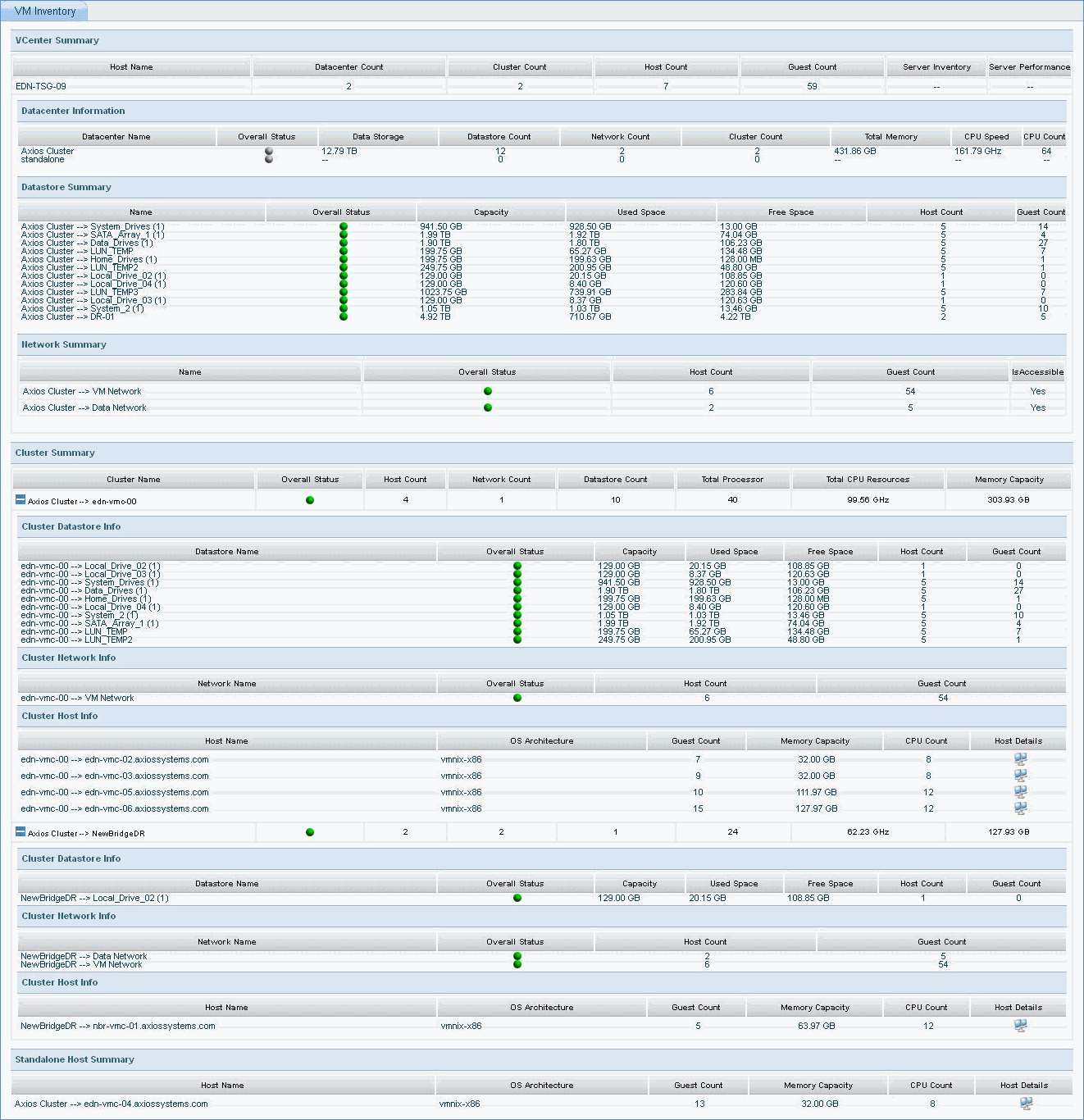
Task: Click the Capacity column header in Datastore Summary
Action: click(490, 212)
